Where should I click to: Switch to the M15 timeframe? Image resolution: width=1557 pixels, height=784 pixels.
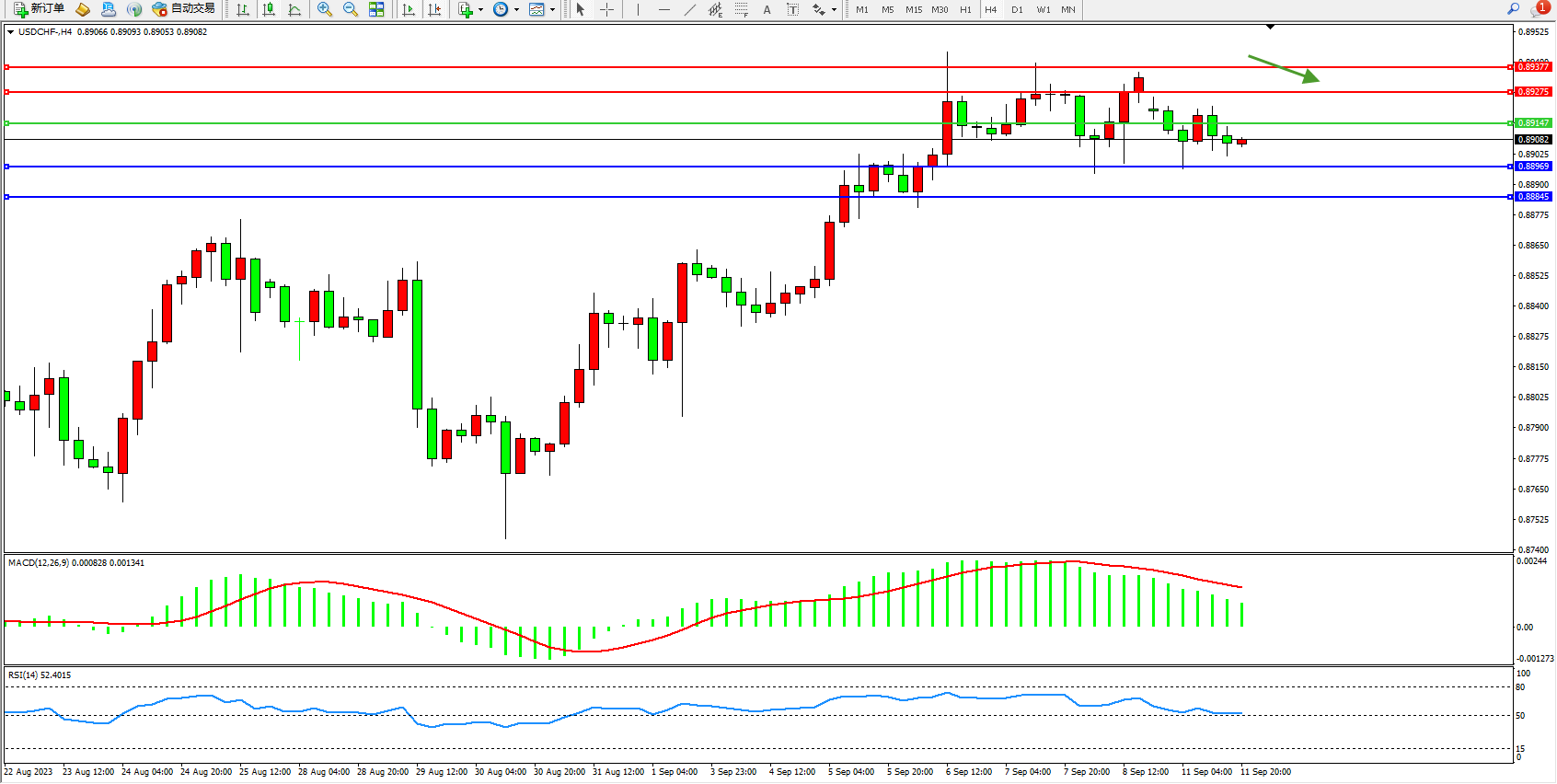coord(913,9)
